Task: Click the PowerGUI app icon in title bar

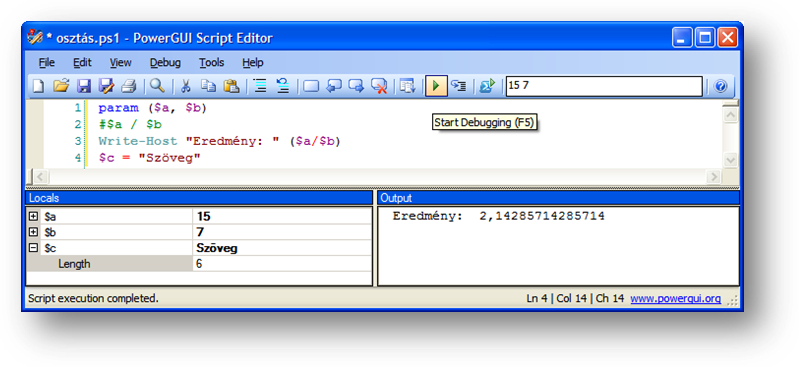Action: [35, 38]
